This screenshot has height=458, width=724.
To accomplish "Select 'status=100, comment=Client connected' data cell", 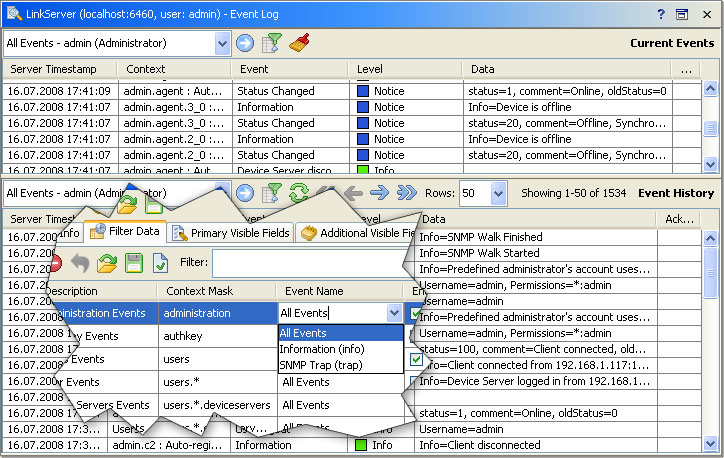I will coord(536,349).
